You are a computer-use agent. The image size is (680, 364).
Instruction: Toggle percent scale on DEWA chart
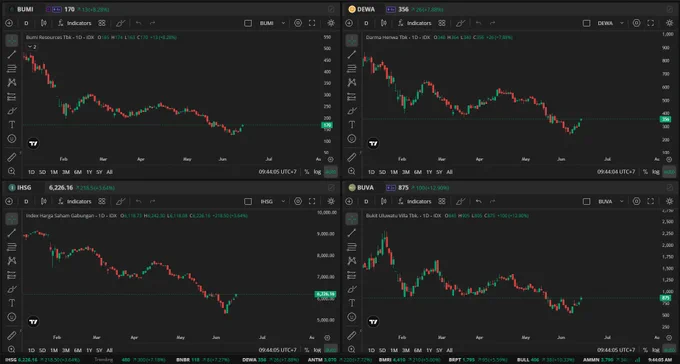click(645, 172)
